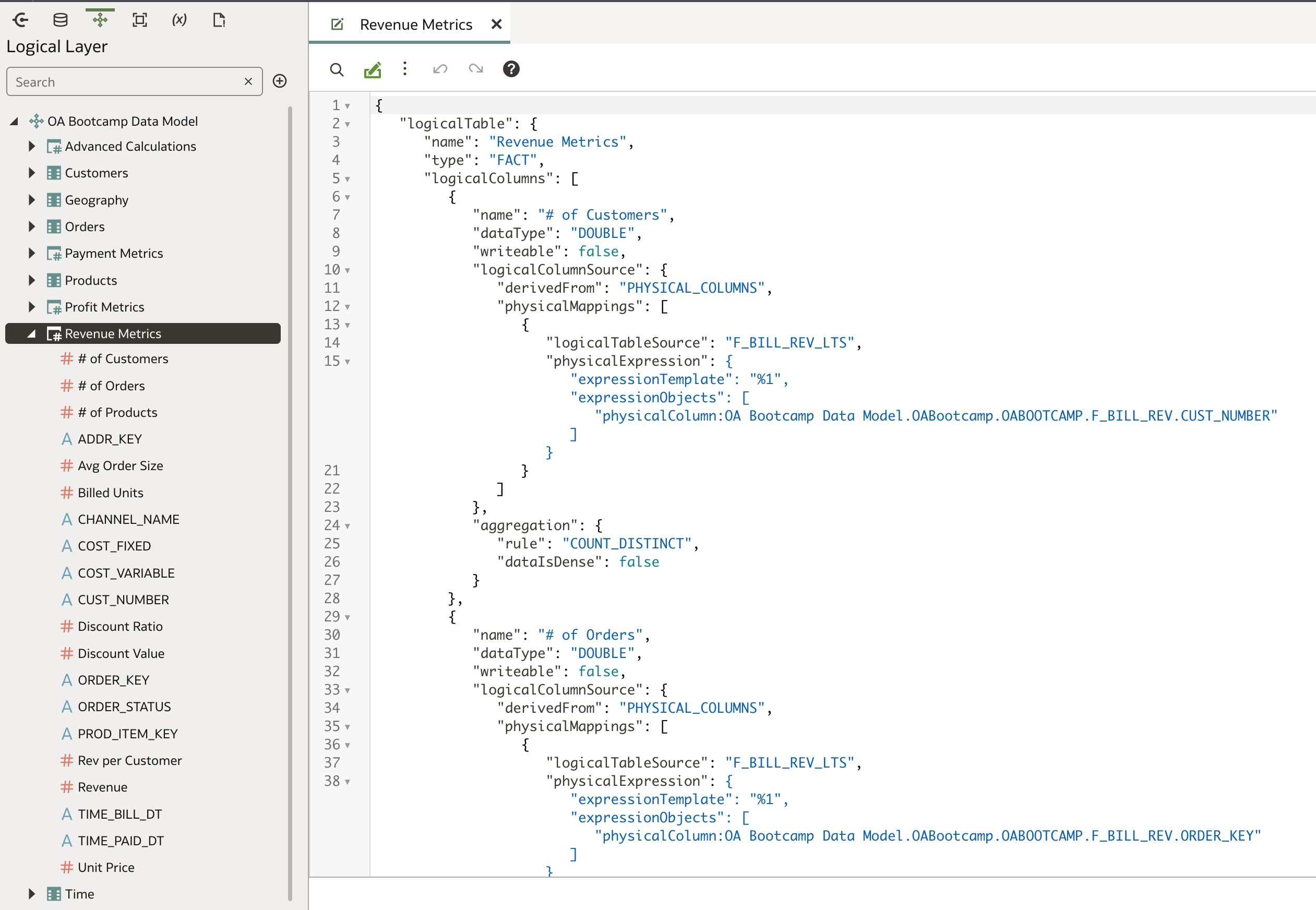The height and width of the screenshot is (910, 1316).
Task: Select the Profit Metrics table item
Action: click(104, 307)
